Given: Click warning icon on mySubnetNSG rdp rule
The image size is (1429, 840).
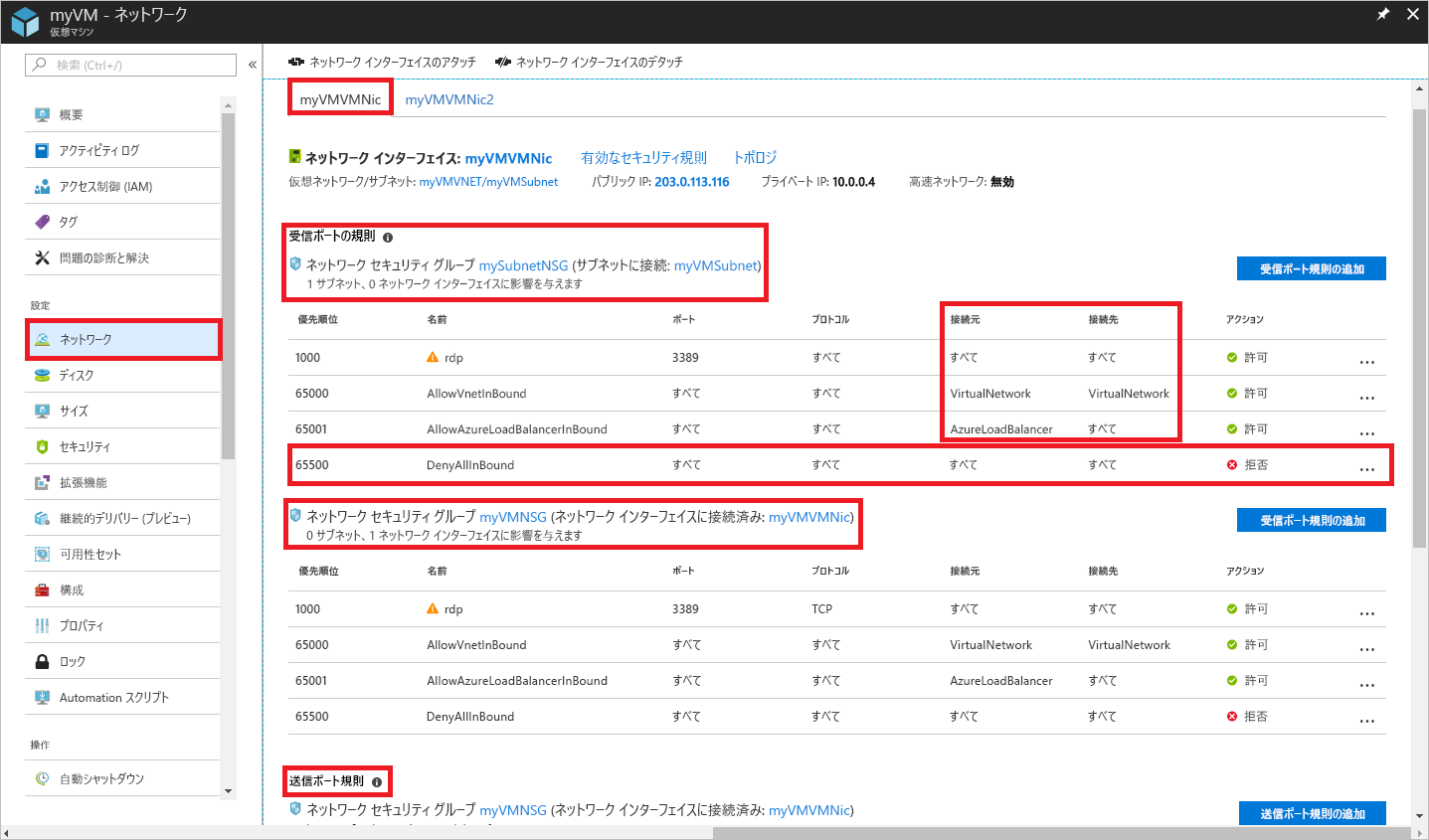Looking at the screenshot, I should [x=433, y=357].
